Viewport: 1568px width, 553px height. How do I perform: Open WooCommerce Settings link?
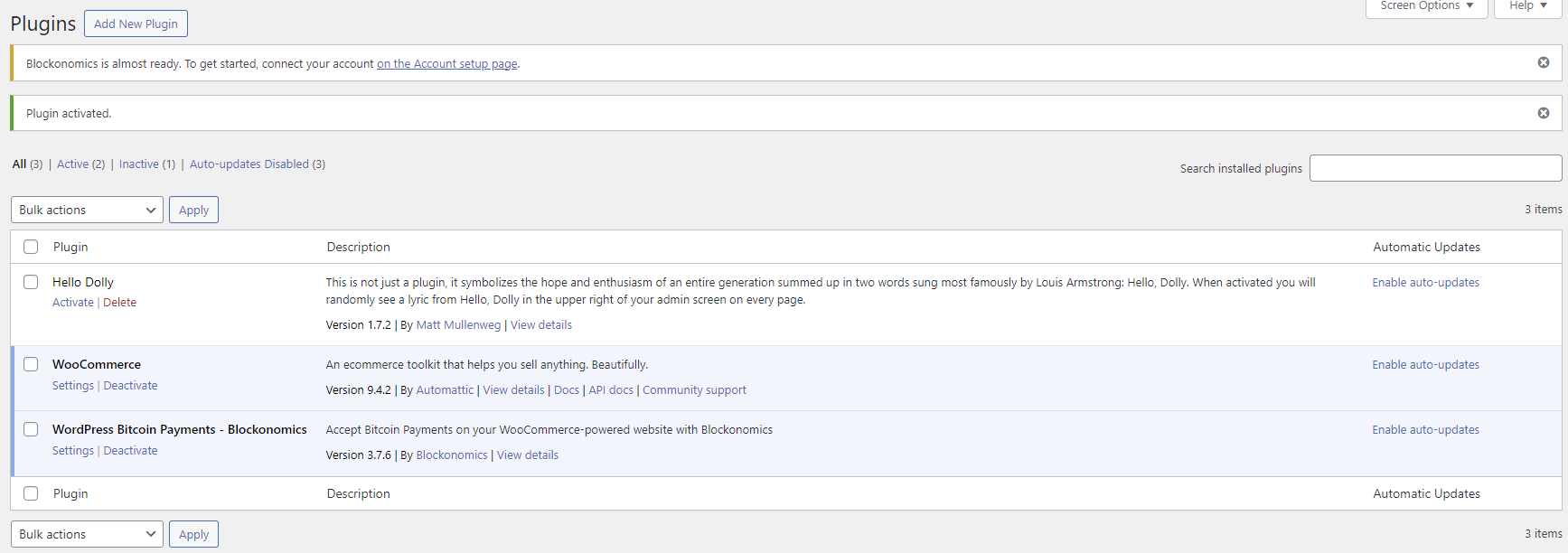[73, 385]
